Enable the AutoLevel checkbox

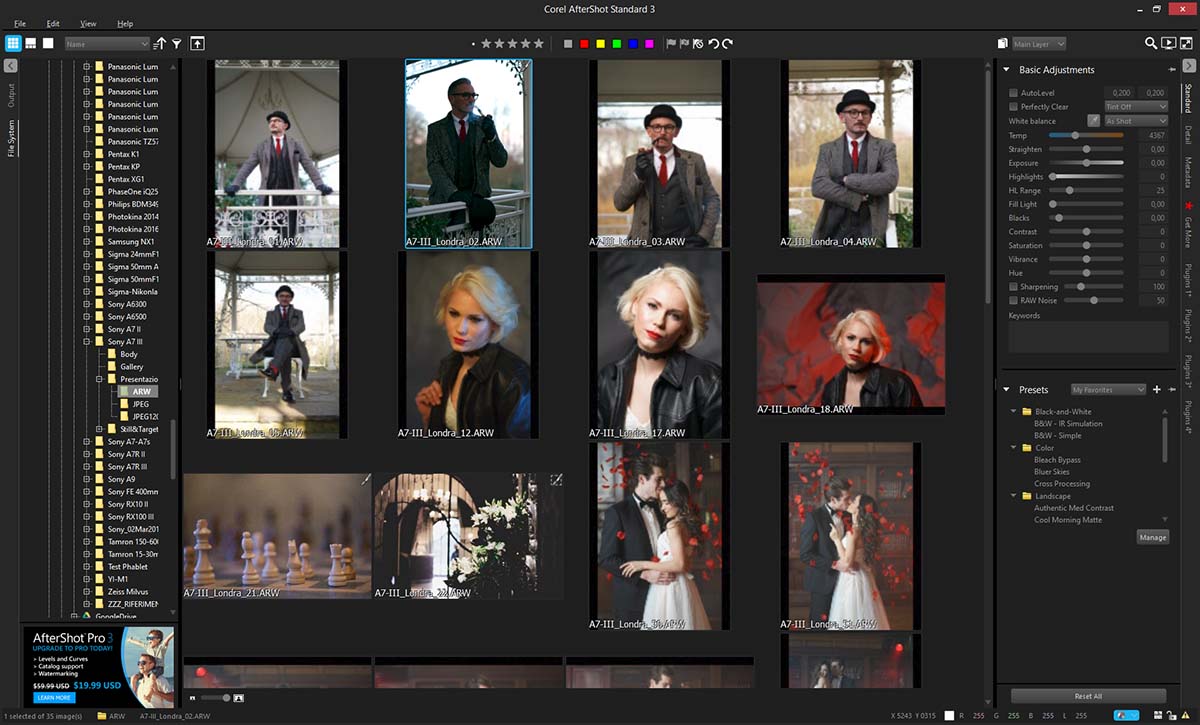pos(1013,93)
